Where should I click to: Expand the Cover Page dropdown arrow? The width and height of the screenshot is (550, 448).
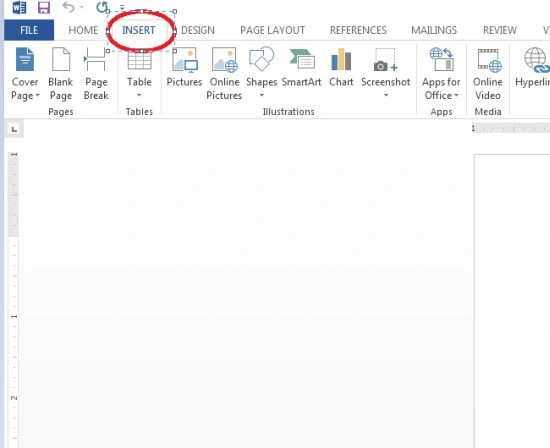tap(37, 95)
